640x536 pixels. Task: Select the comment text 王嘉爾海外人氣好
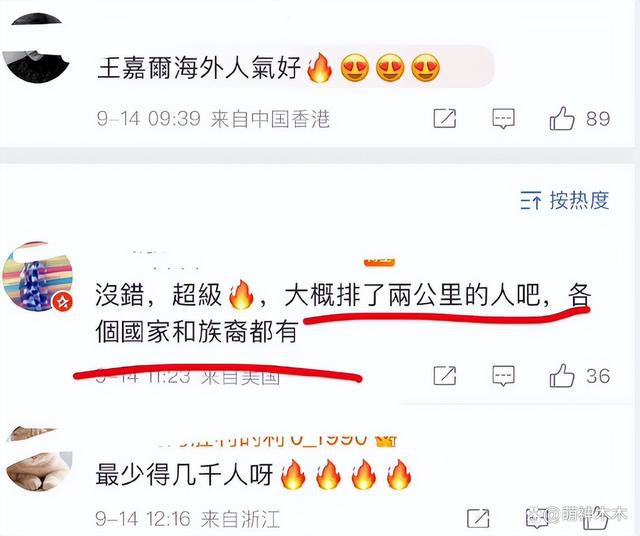[x=199, y=67]
